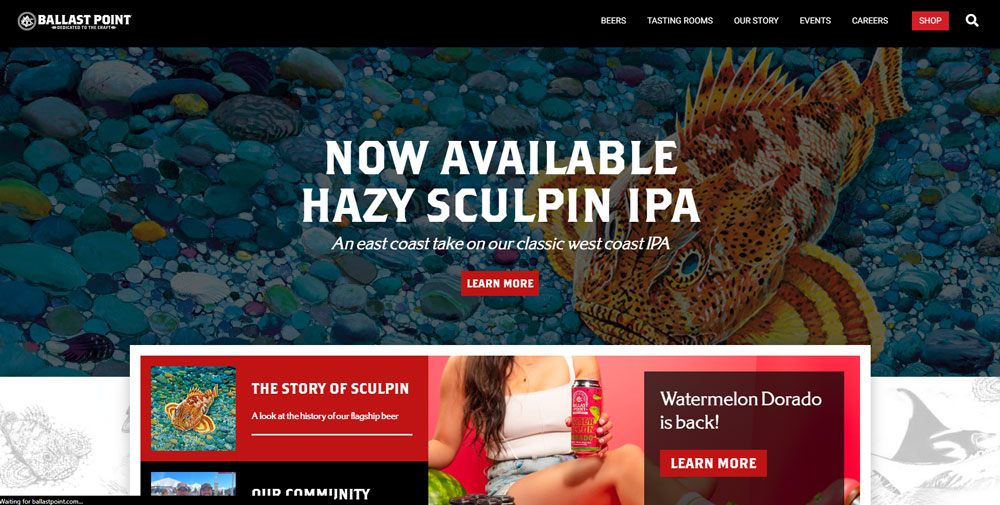Open the Sculpin fish thumbnail image
Screen dimensions: 1000x505
click(x=193, y=409)
